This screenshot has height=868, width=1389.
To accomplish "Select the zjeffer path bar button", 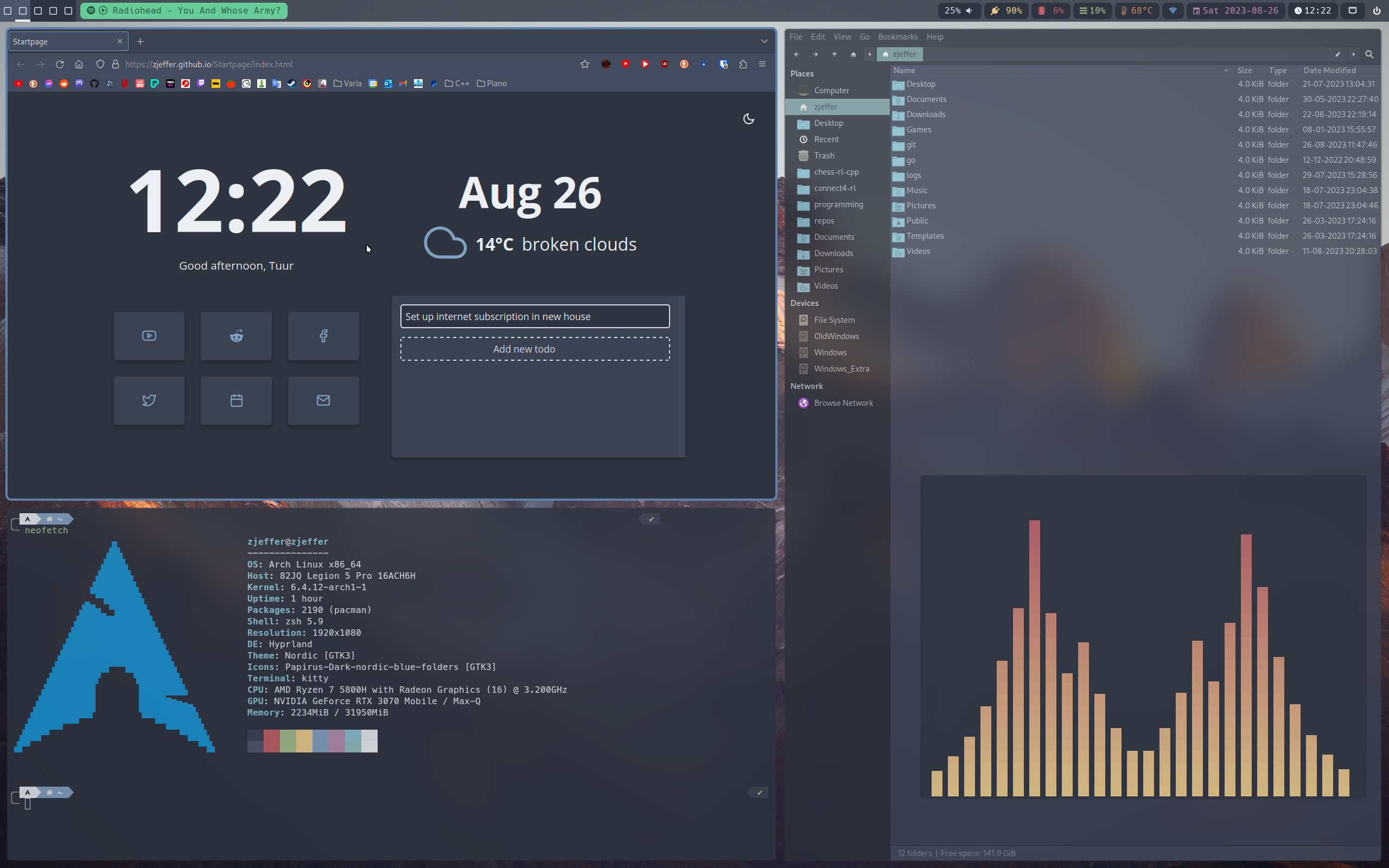I will (x=900, y=54).
